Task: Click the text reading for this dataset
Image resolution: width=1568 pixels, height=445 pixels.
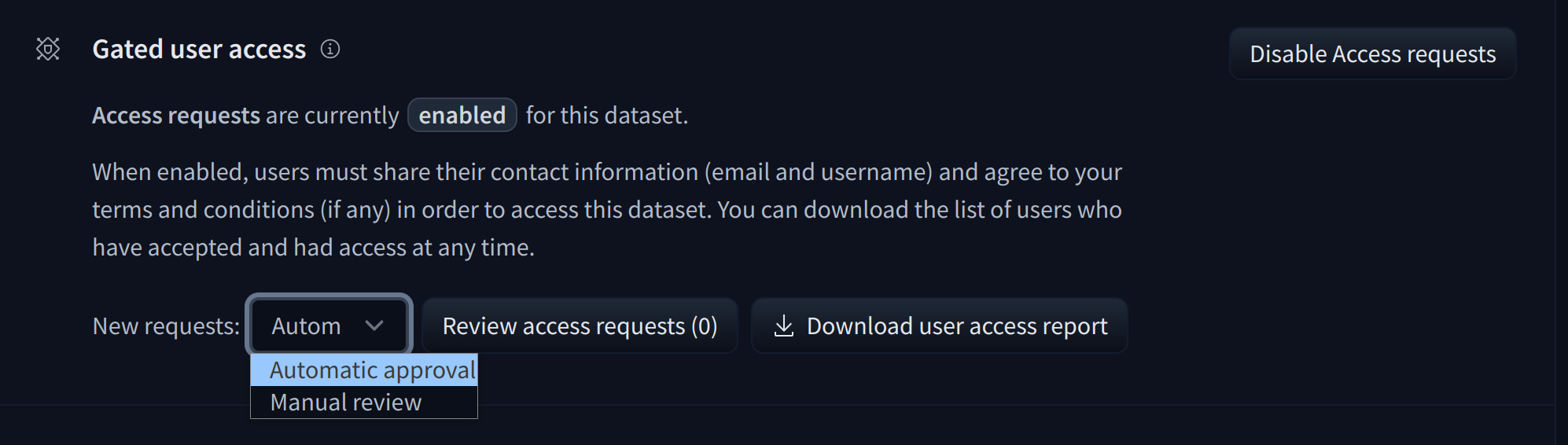Action: point(606,115)
